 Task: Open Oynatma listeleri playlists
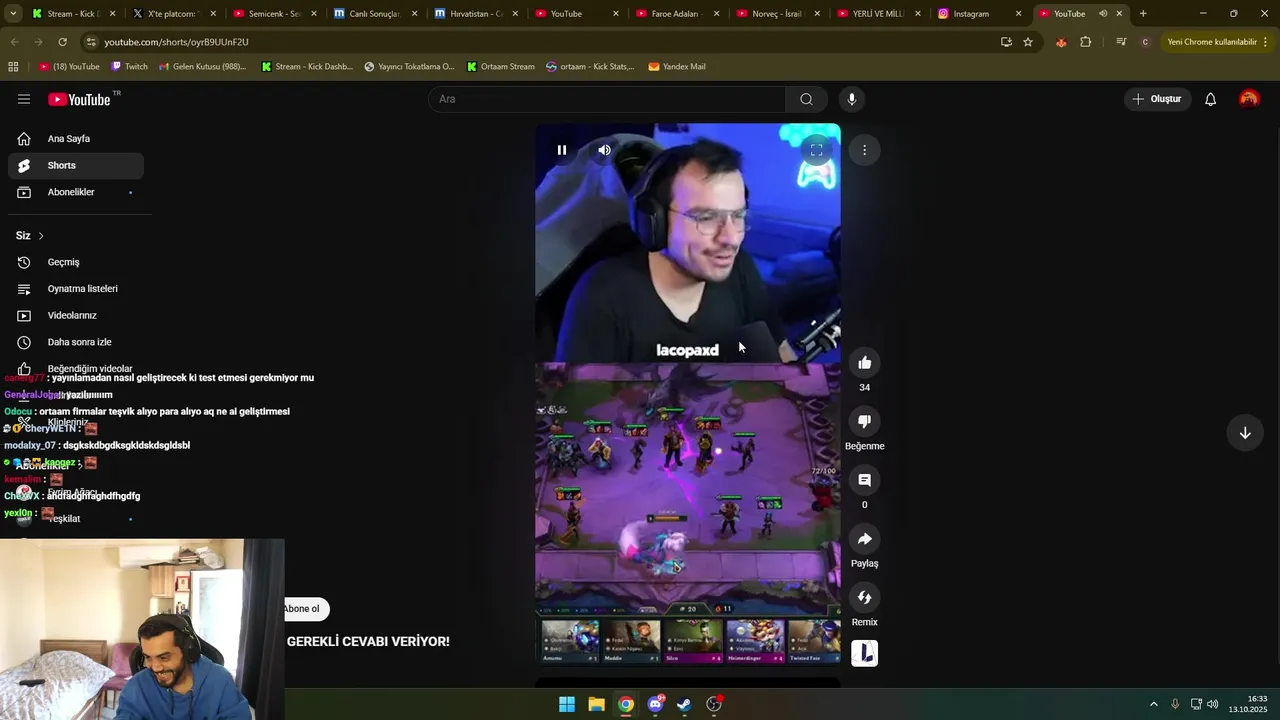76,289
